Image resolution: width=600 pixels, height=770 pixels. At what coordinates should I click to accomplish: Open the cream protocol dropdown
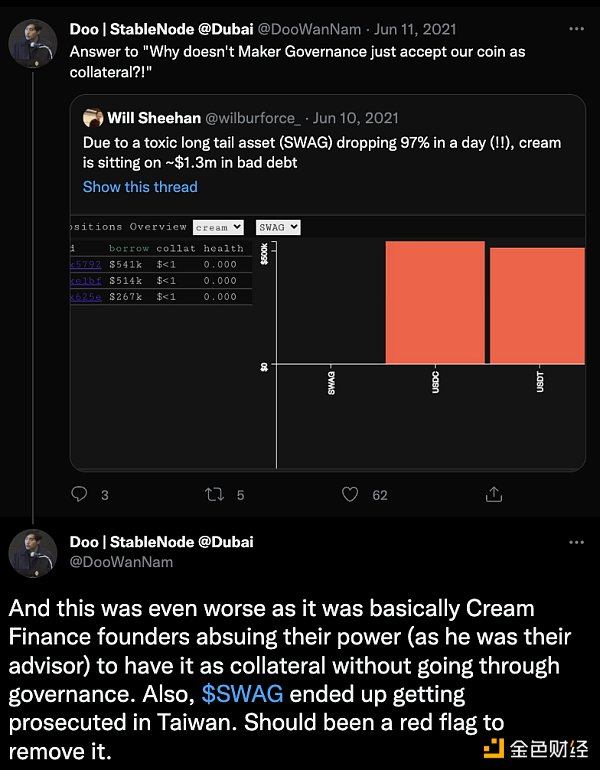(219, 228)
